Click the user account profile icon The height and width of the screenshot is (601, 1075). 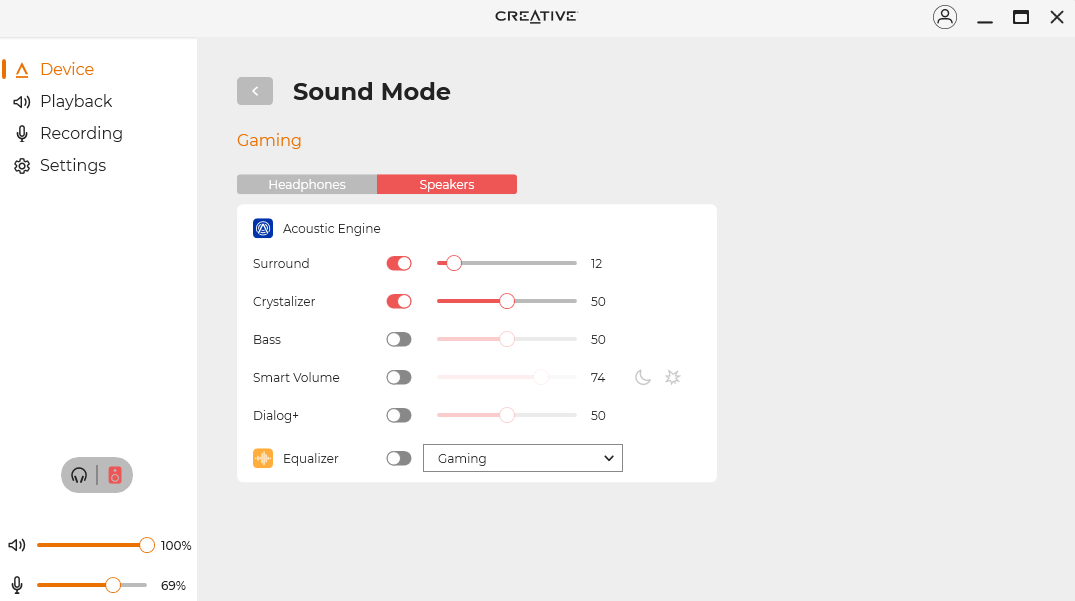point(944,17)
